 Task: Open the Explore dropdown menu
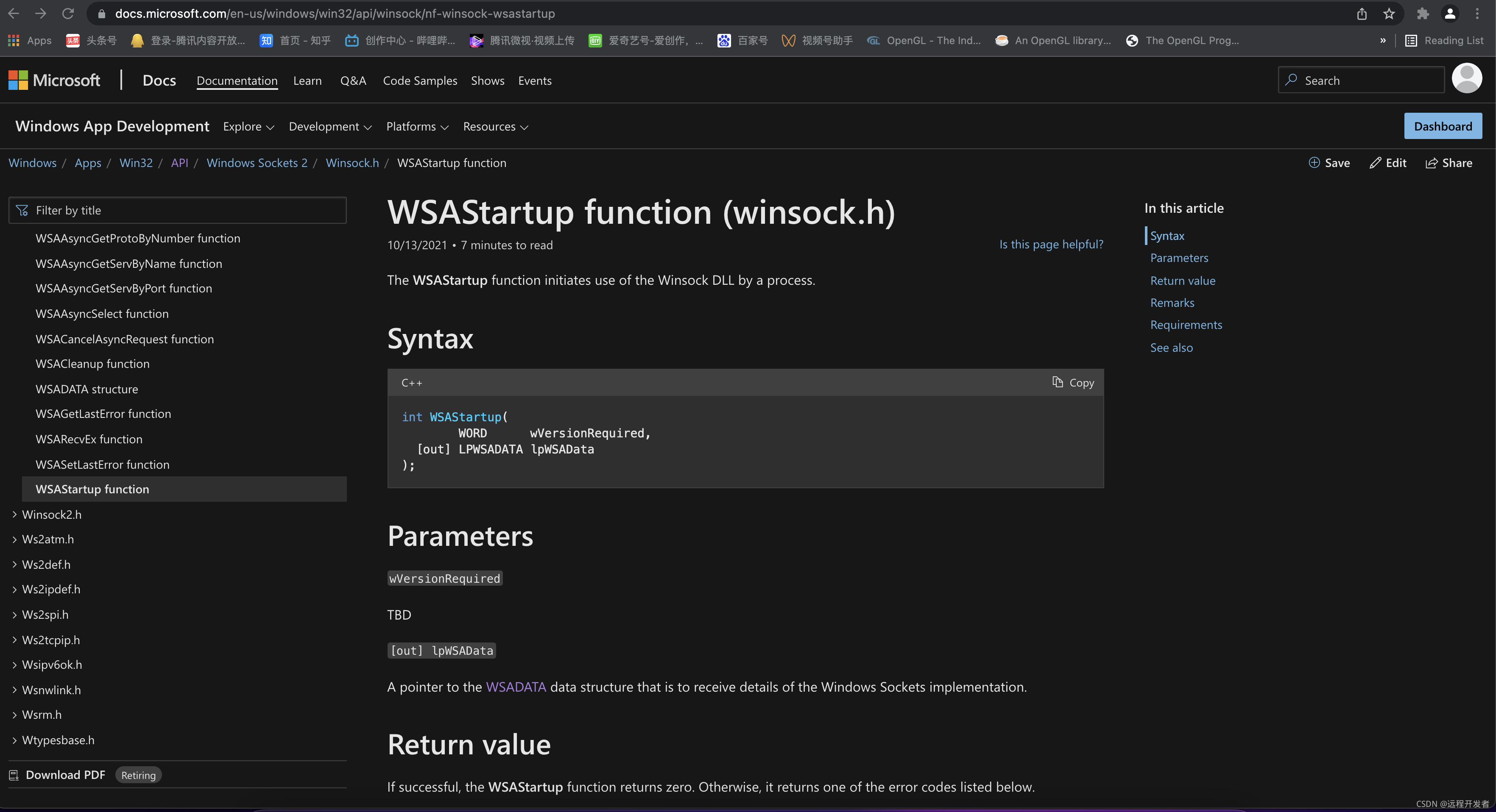[248, 127]
